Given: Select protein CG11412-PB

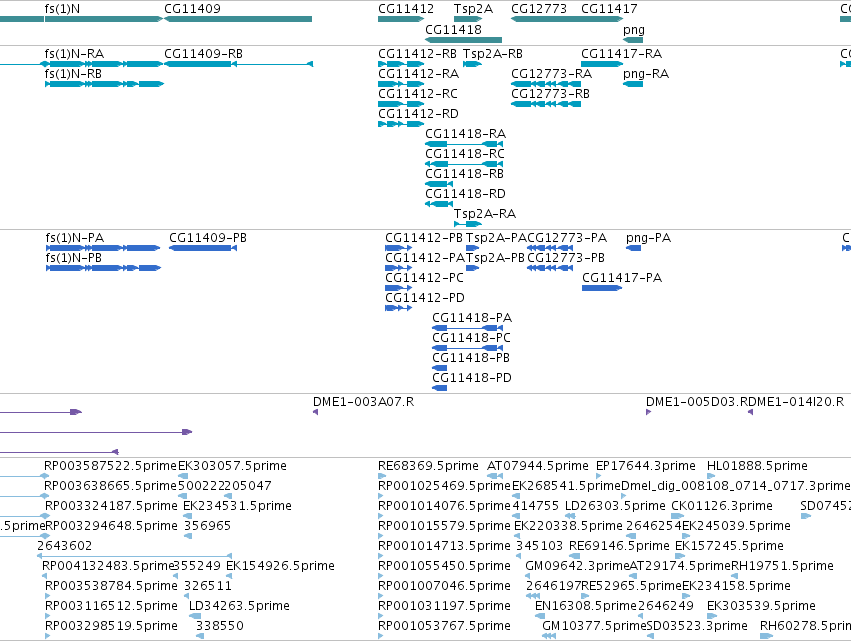Looking at the screenshot, I should coord(398,248).
